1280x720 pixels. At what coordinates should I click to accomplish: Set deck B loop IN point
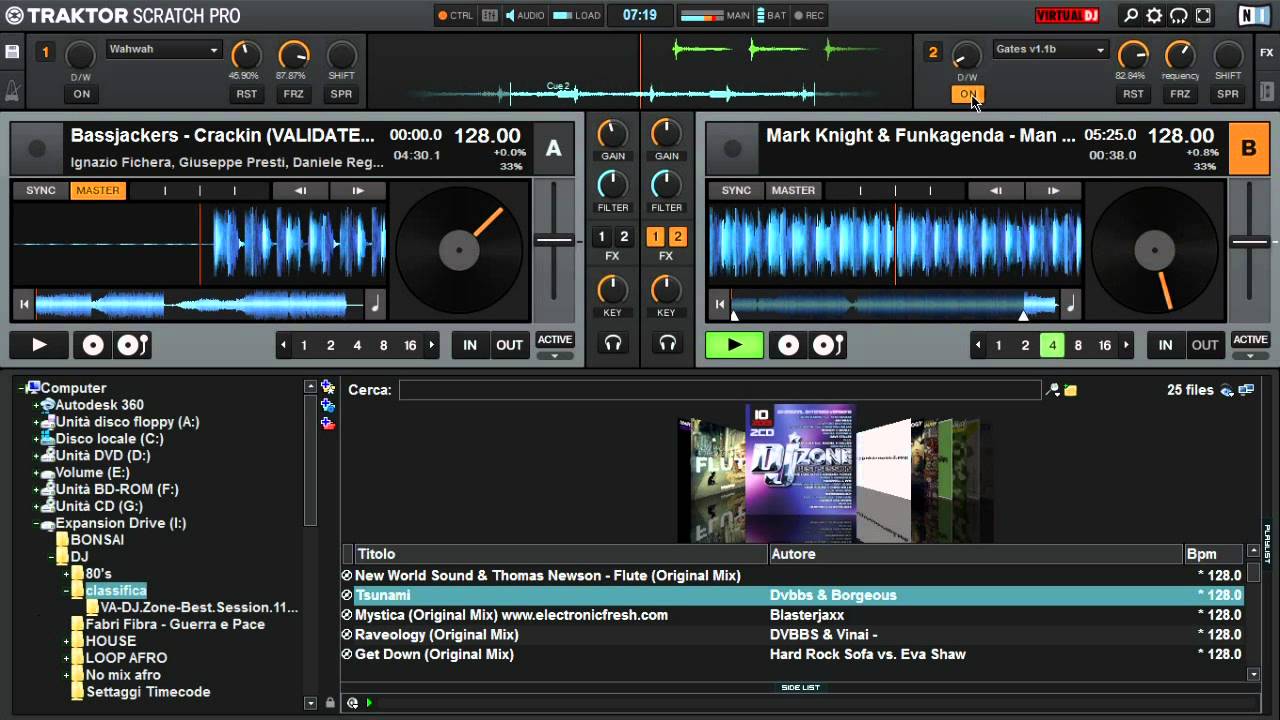pyautogui.click(x=1165, y=345)
